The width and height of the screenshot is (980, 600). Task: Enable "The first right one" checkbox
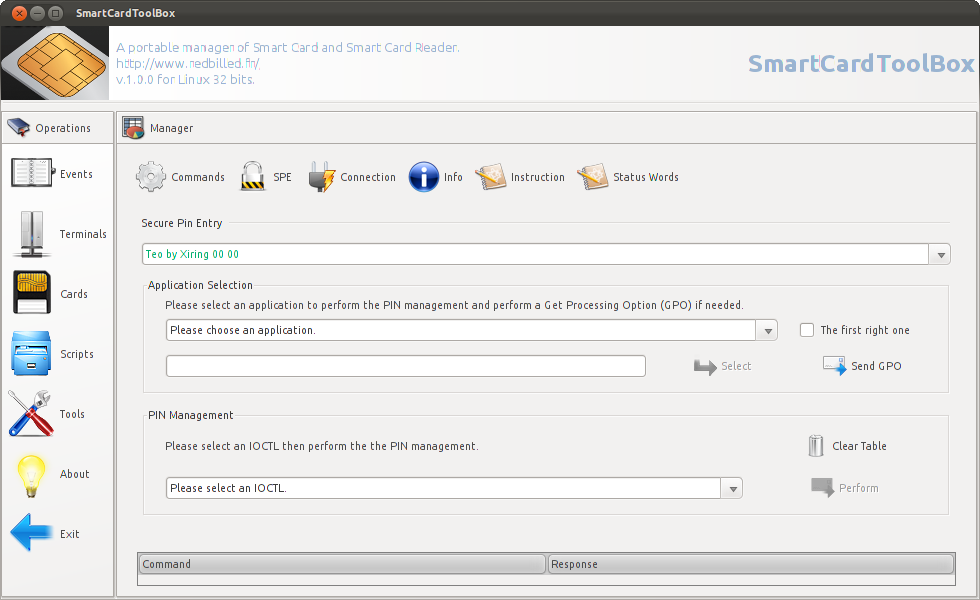click(807, 330)
